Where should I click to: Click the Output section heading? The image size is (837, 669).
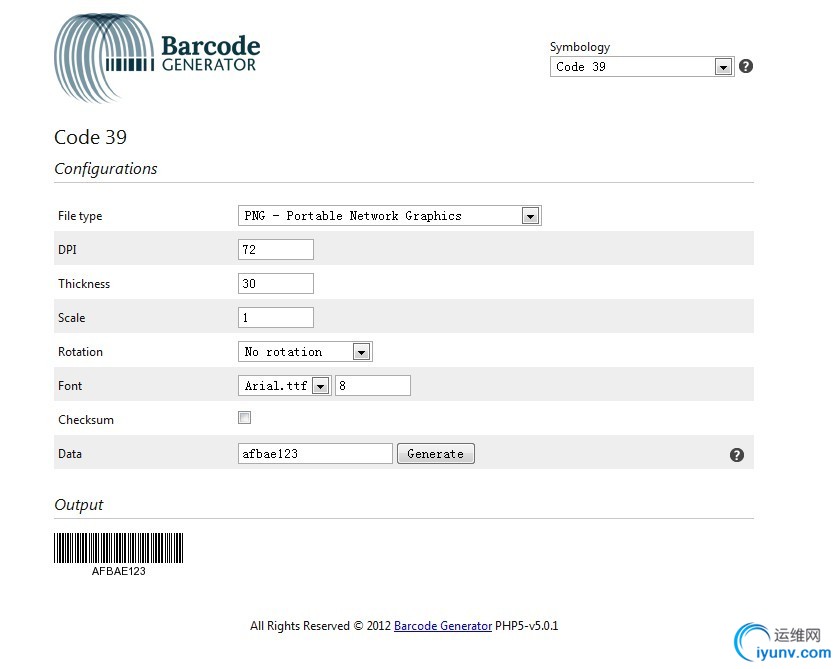(78, 505)
